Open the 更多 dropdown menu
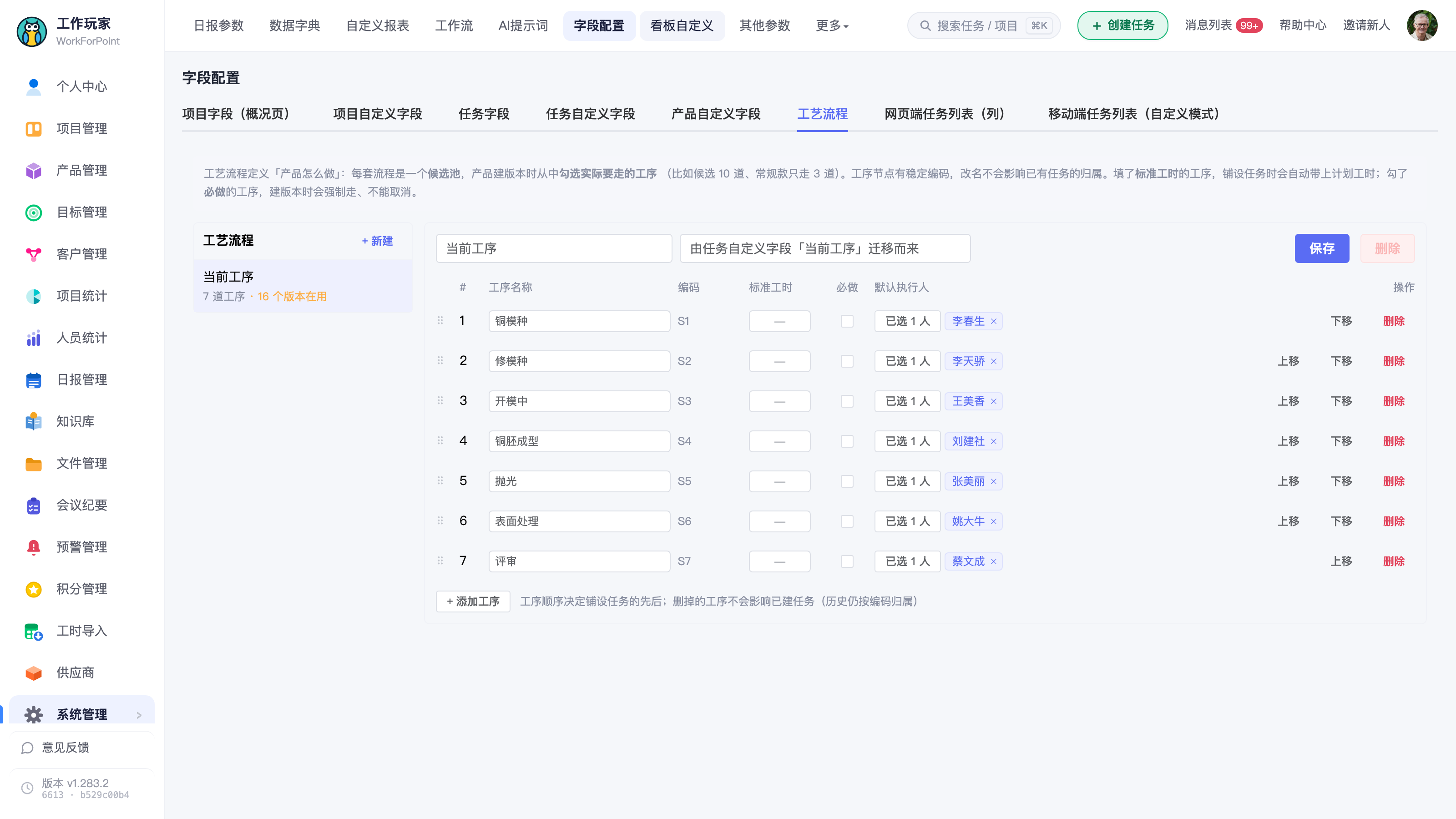 tap(831, 25)
